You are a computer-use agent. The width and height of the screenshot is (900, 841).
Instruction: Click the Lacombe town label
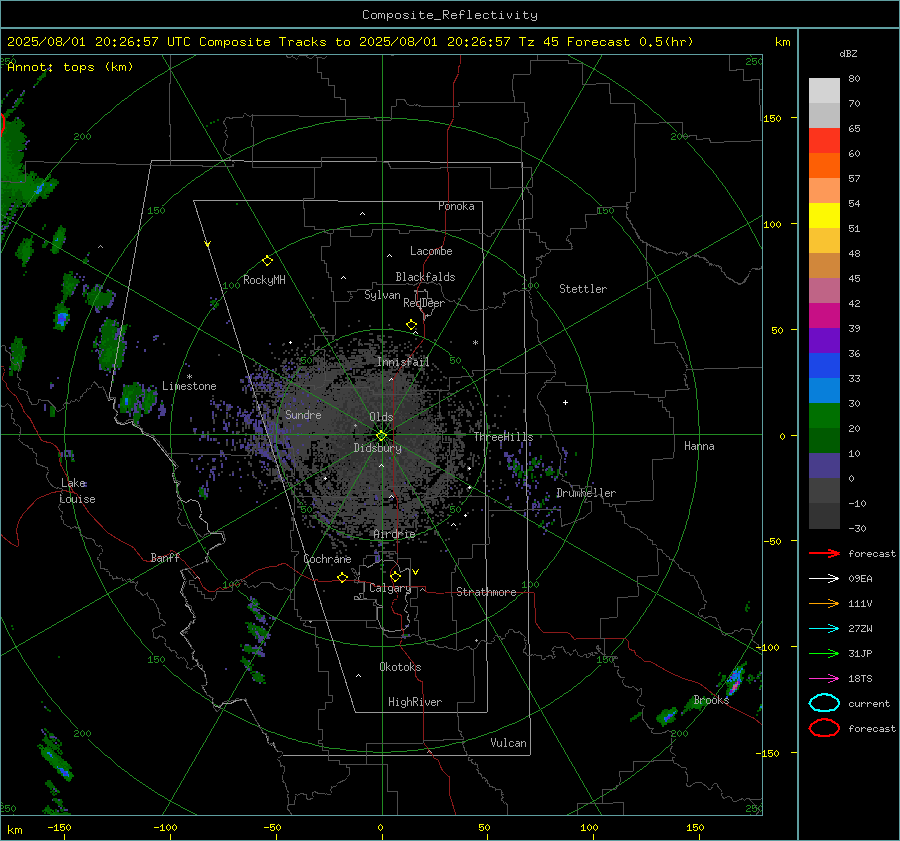431,251
